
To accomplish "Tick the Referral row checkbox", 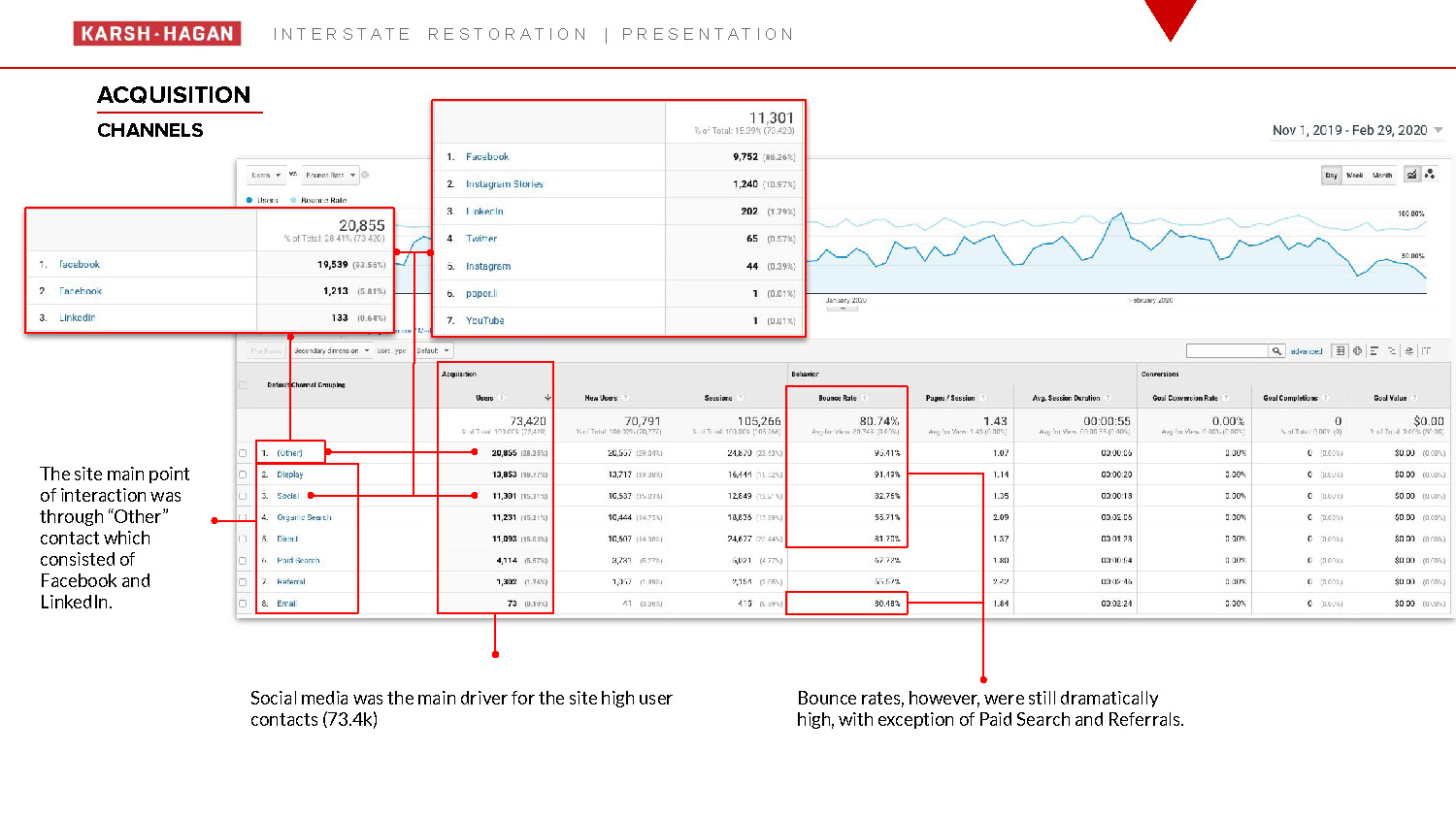I will (243, 582).
